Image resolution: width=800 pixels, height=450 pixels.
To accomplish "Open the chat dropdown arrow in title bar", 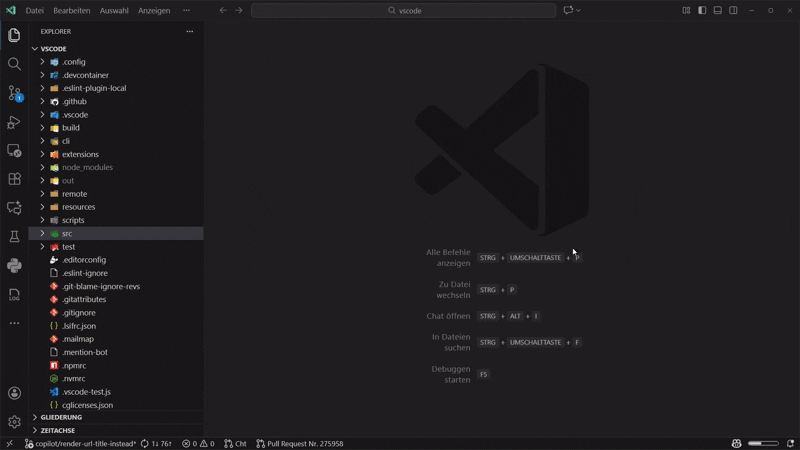I will point(579,10).
